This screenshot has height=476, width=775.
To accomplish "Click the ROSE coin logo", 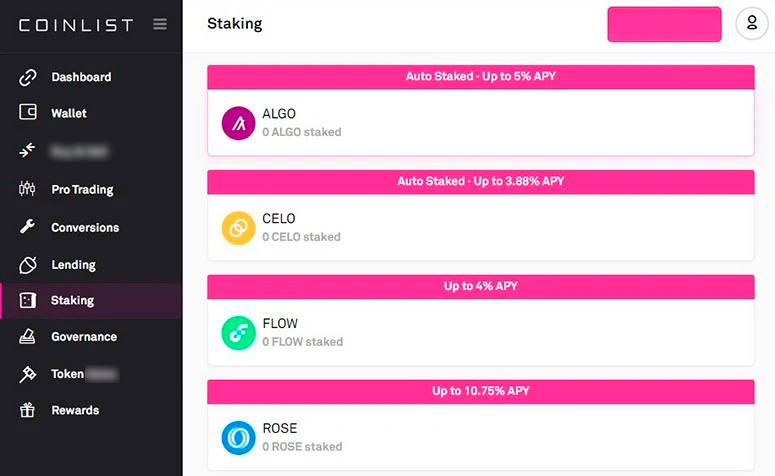I will tap(239, 438).
